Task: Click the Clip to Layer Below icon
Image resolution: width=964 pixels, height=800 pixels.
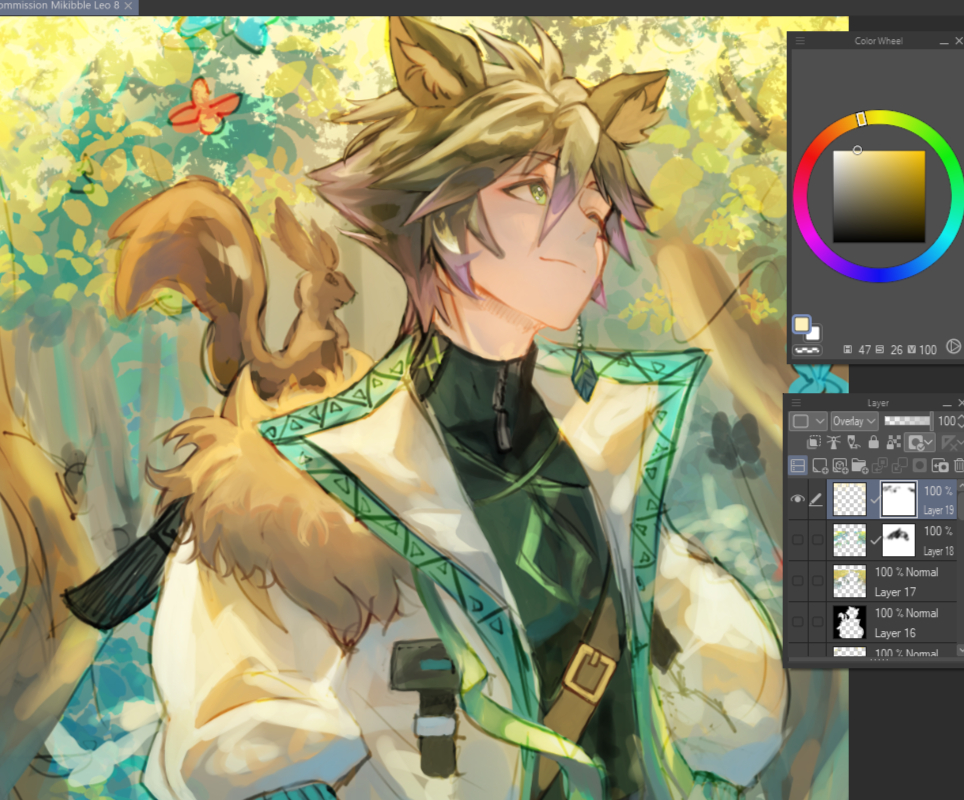Action: pyautogui.click(x=815, y=442)
